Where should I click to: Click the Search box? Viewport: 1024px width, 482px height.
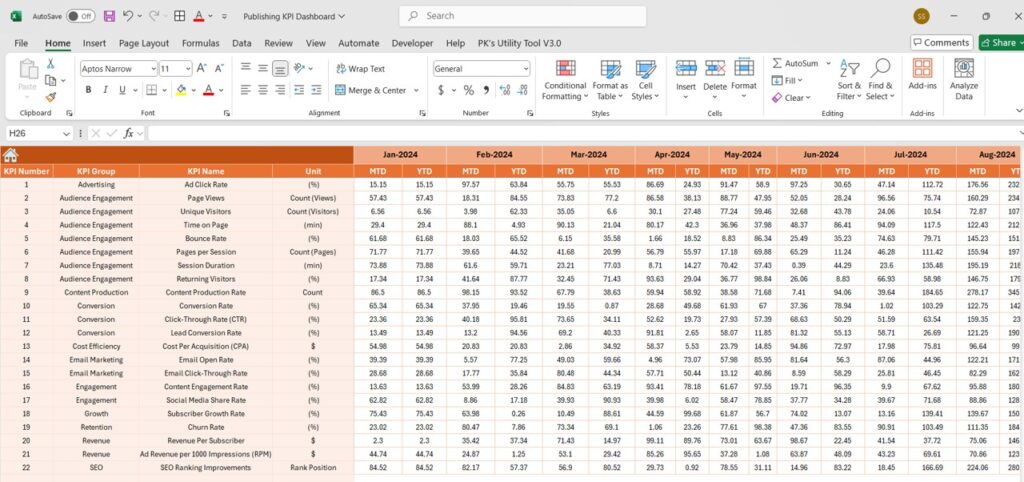coord(522,16)
